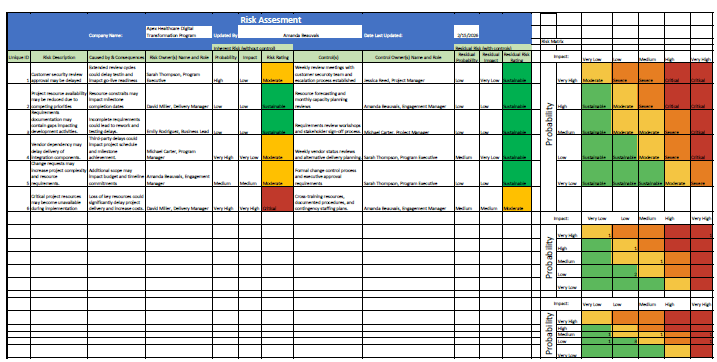Click 'Sarah Thompson, Program Executive' risk owner cell

(x=179, y=73)
